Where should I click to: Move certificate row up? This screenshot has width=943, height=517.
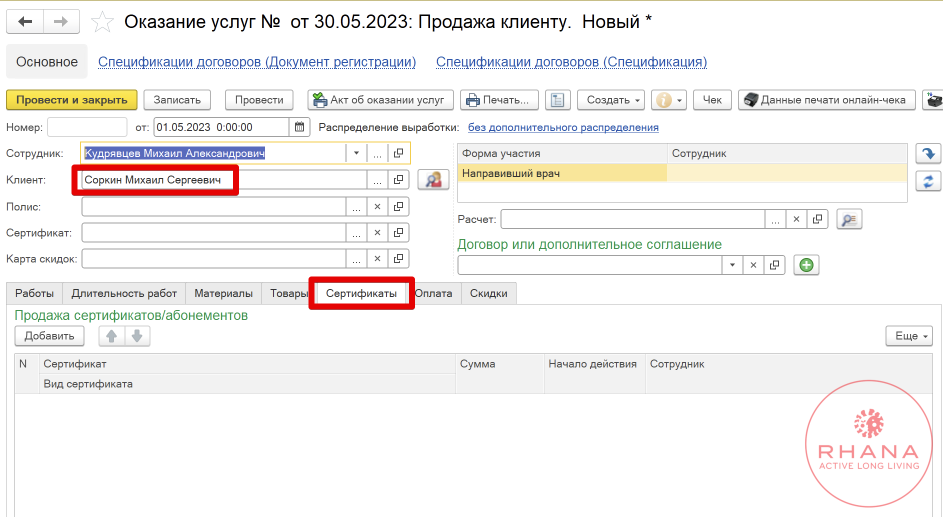pos(111,336)
